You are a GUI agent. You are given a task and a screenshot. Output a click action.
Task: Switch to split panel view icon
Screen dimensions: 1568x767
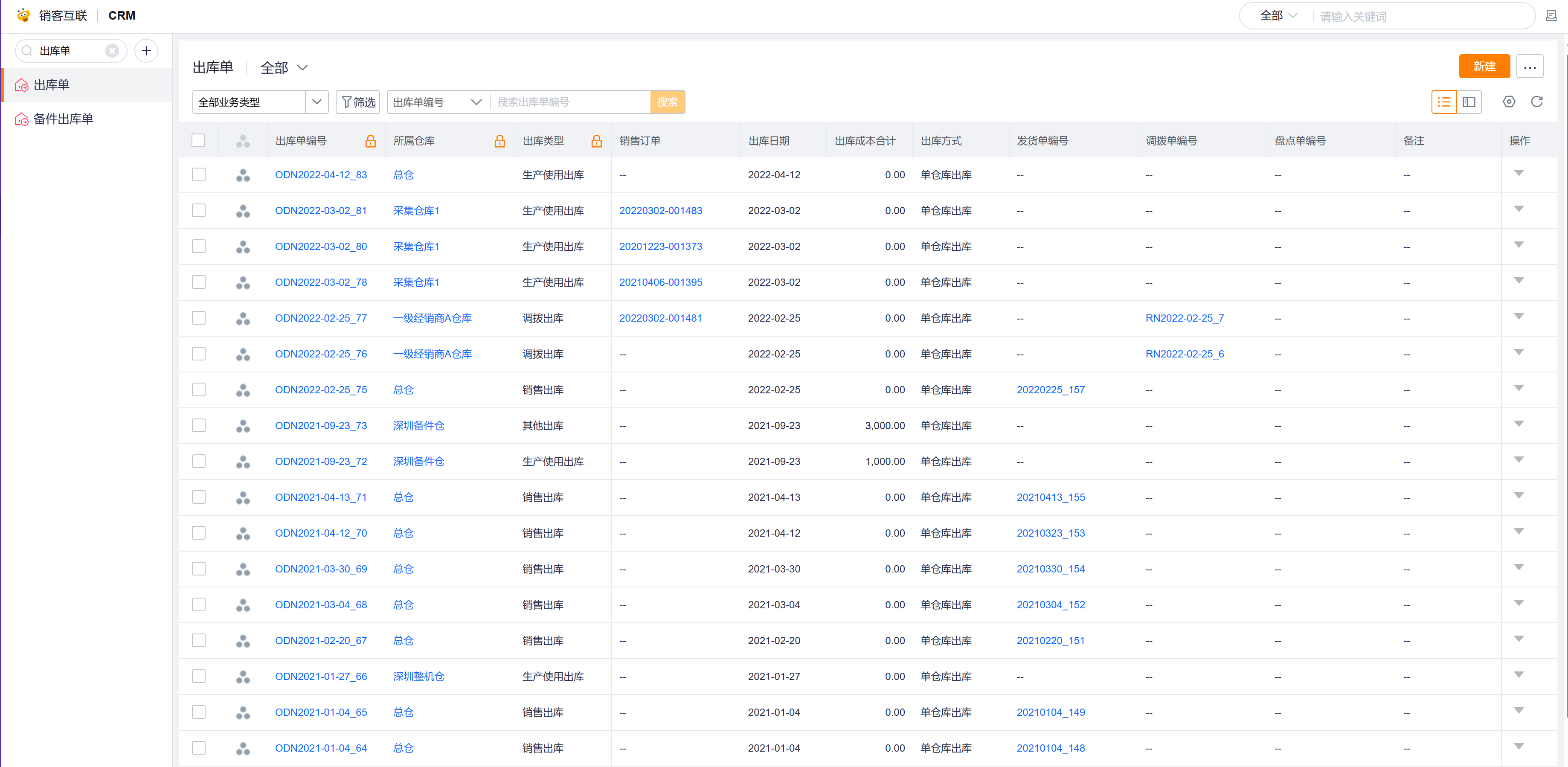[1469, 102]
